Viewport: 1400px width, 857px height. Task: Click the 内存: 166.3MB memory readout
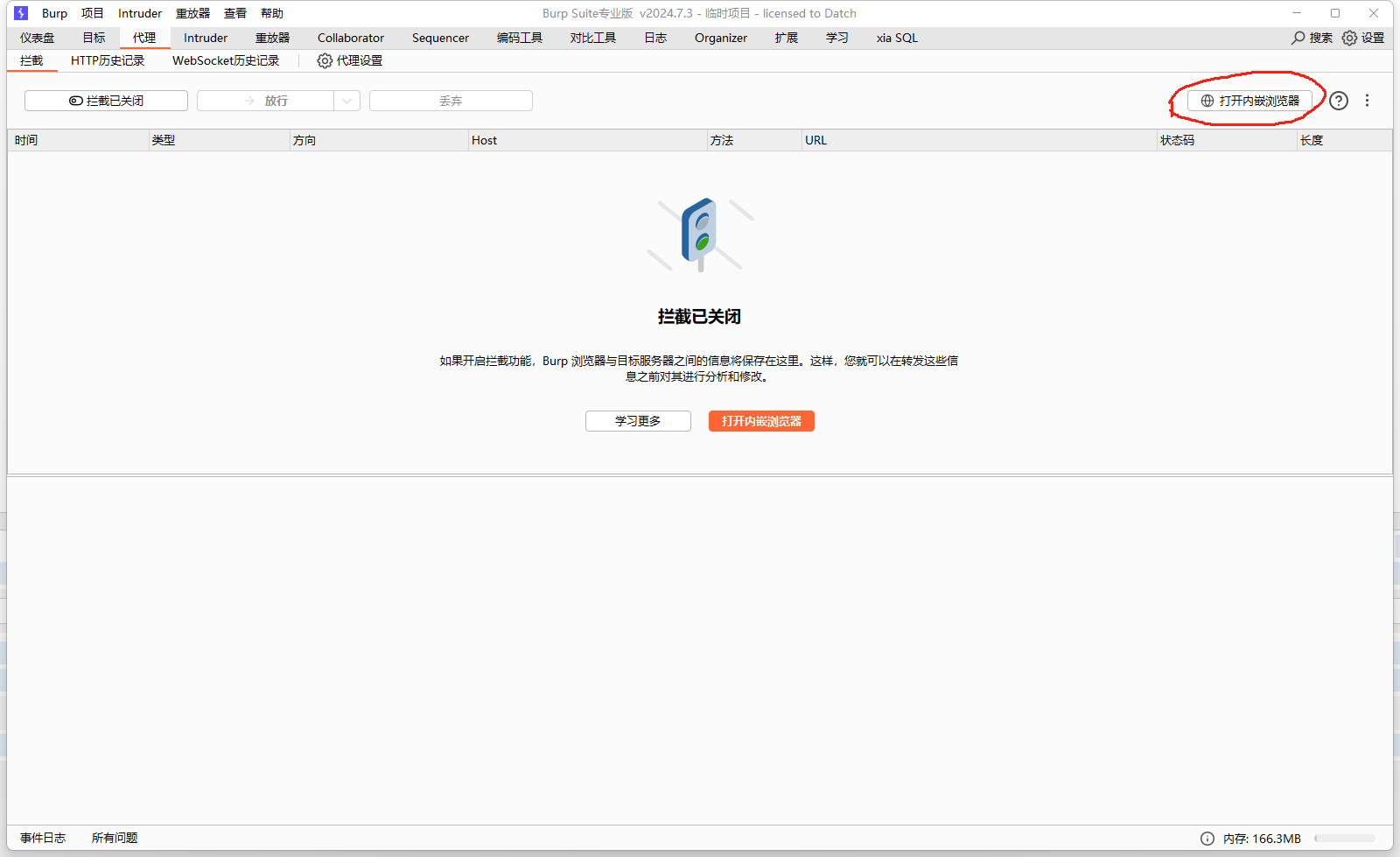pos(1262,839)
